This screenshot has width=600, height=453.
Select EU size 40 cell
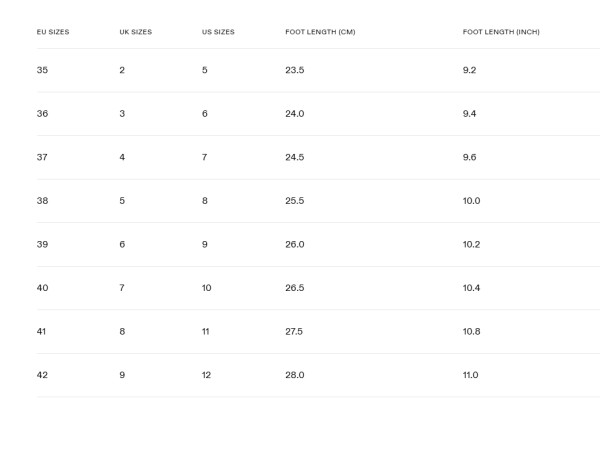pos(42,288)
